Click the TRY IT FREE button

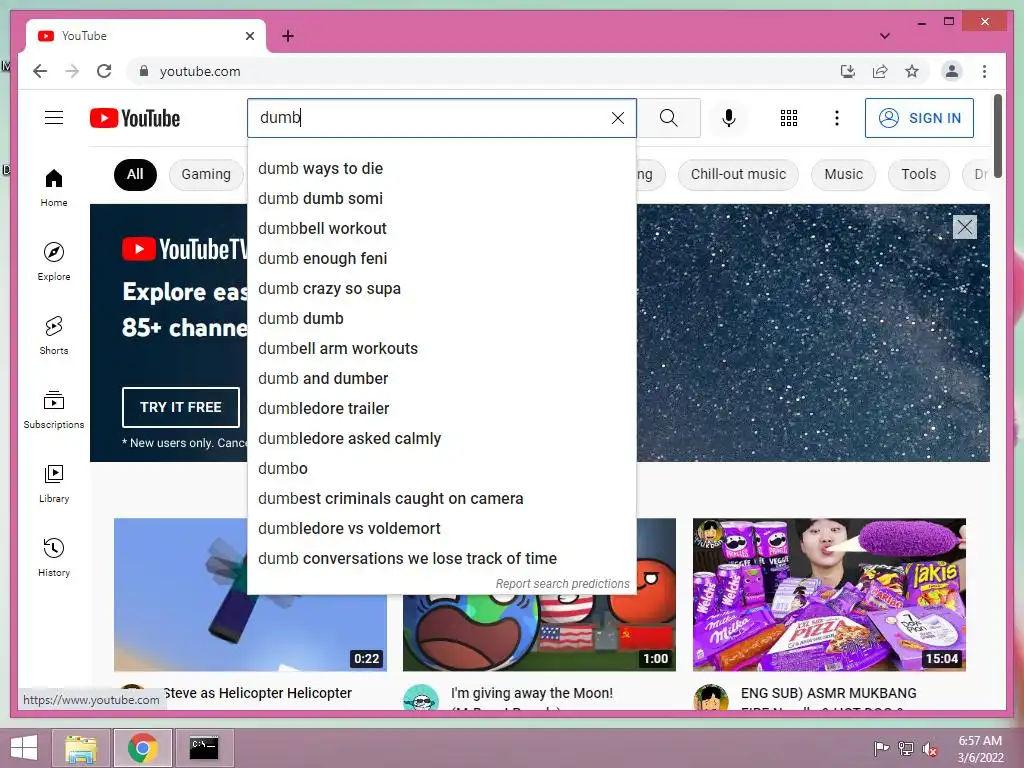pos(181,407)
